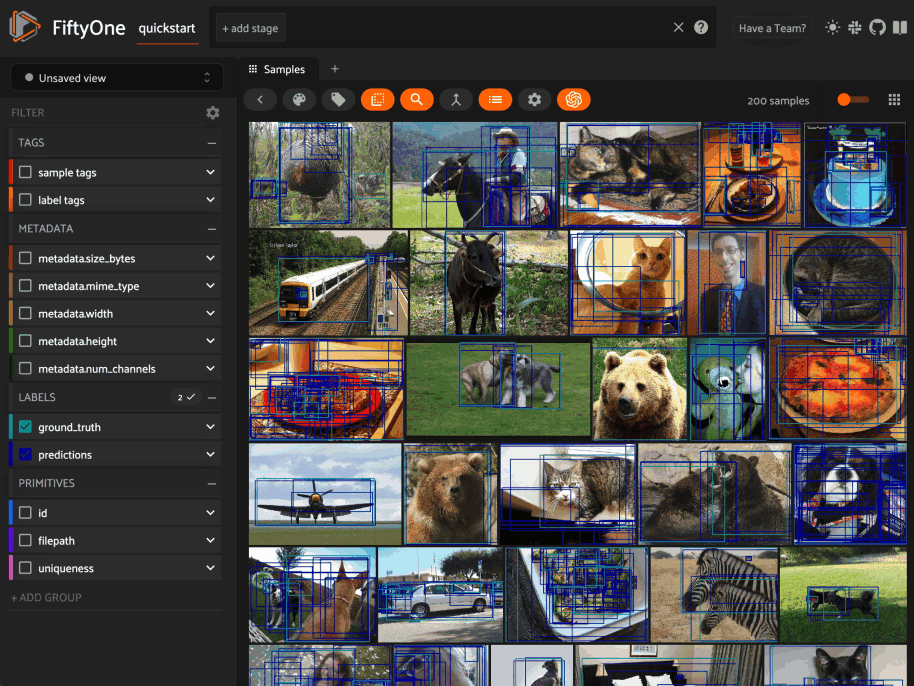Open the Slack community icon
Image resolution: width=914 pixels, height=686 pixels.
(x=855, y=27)
